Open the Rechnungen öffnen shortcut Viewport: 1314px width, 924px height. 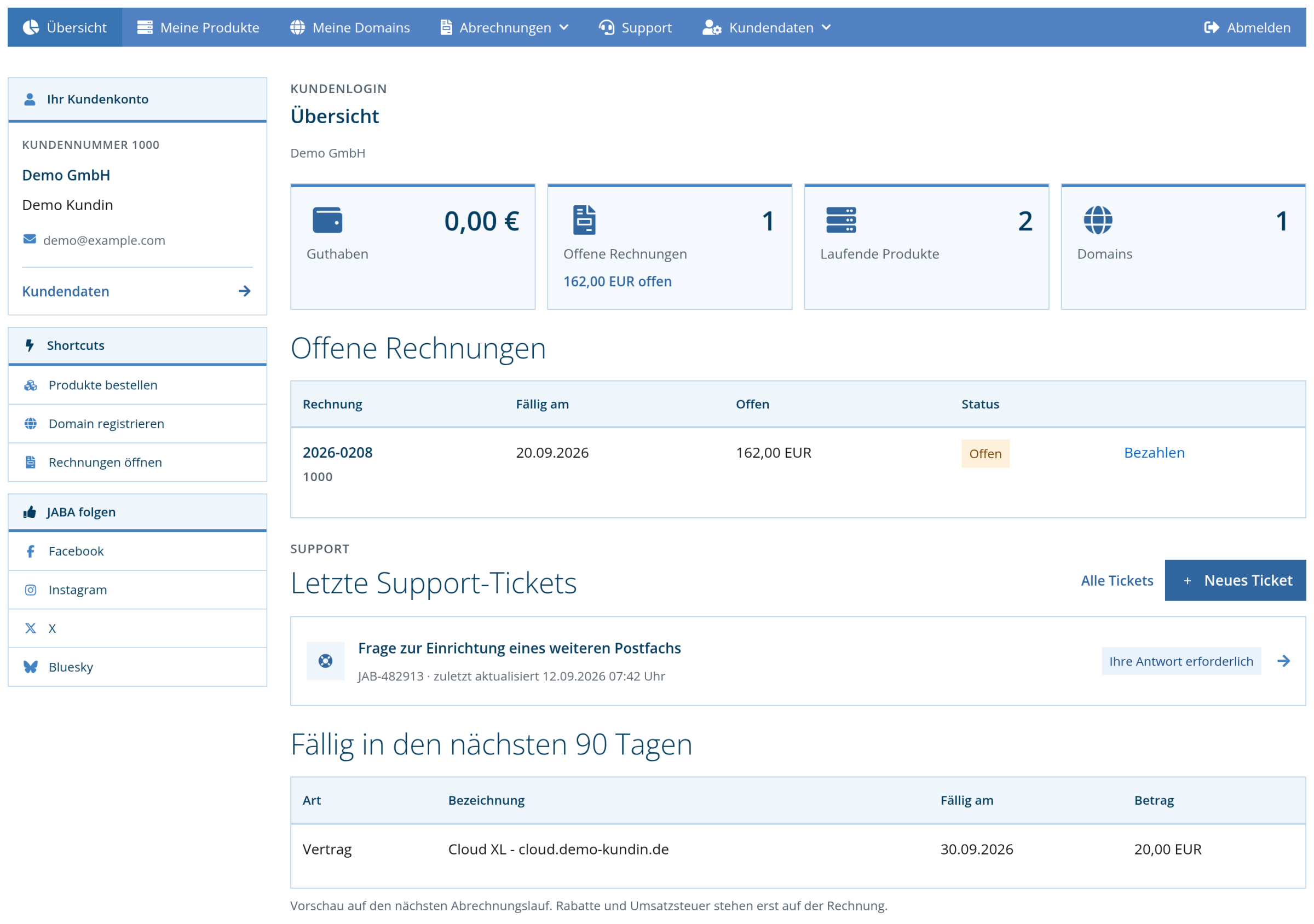pyautogui.click(x=137, y=463)
